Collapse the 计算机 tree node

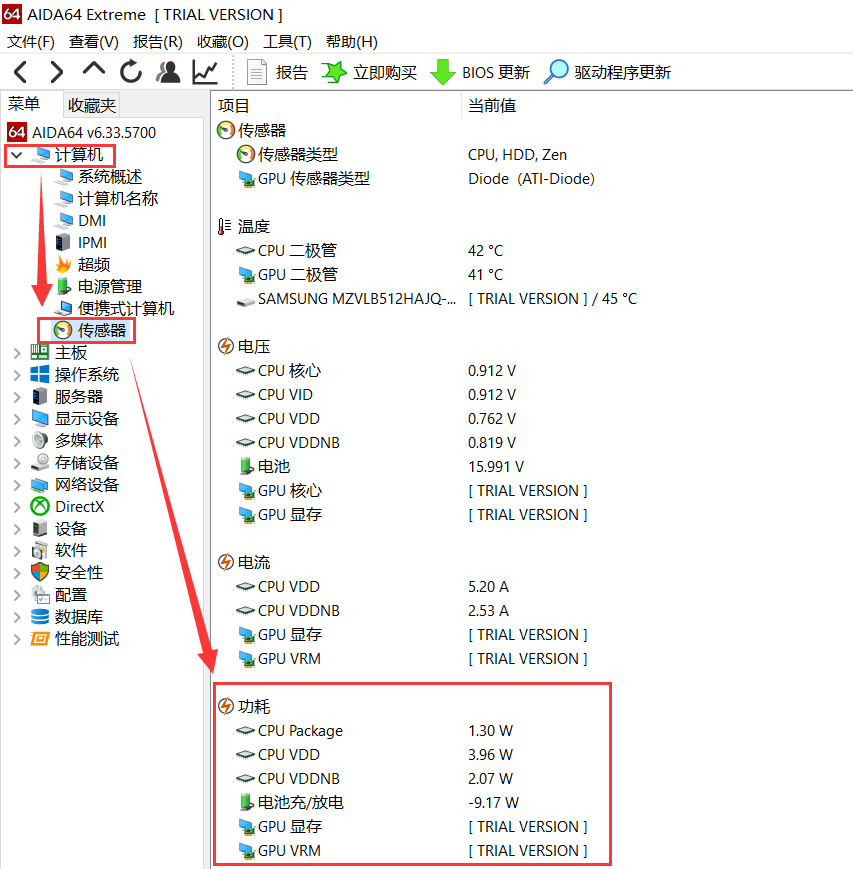[17, 155]
